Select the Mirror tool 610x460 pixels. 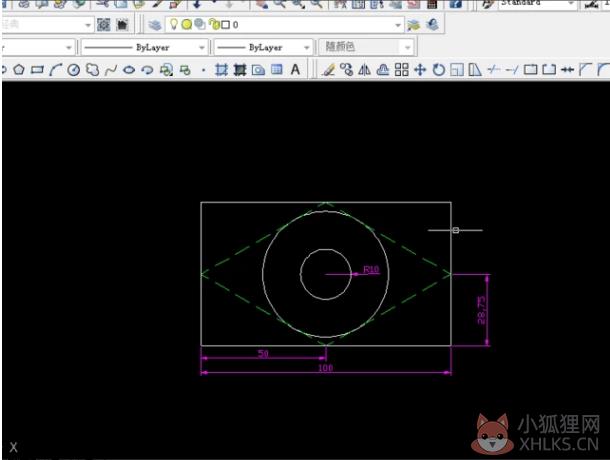pos(365,70)
